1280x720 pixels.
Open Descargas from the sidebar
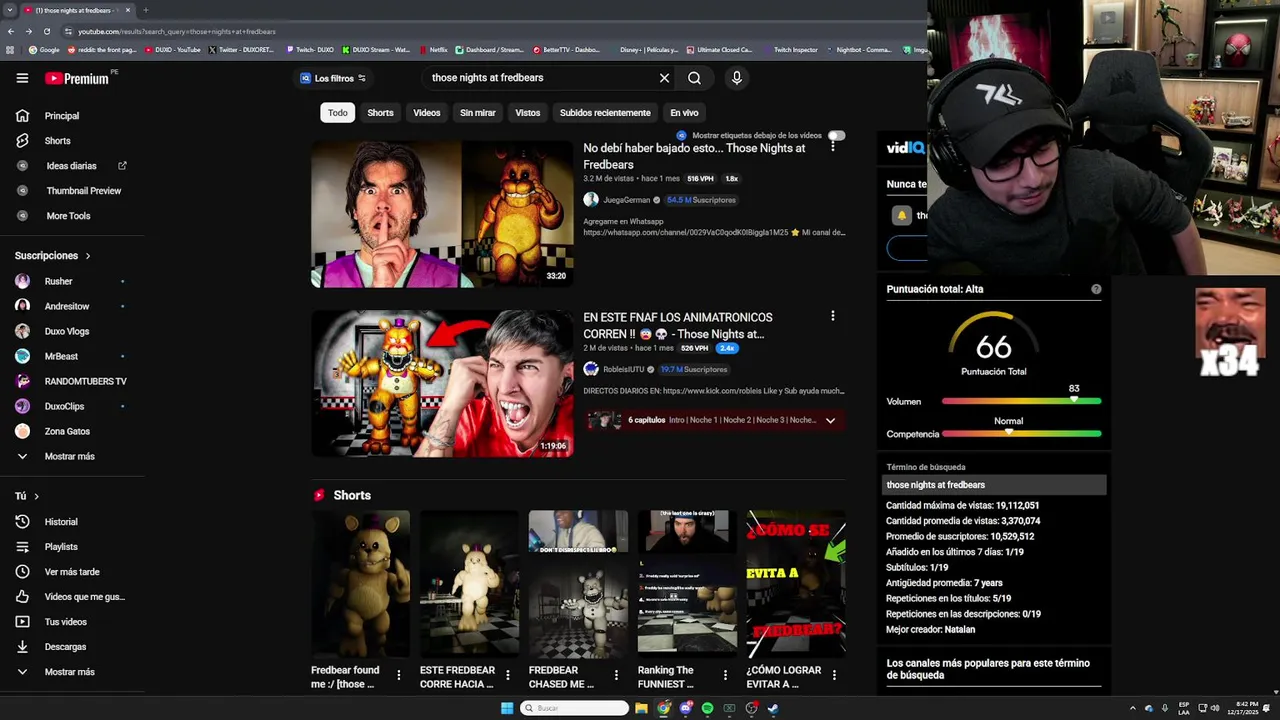(65, 647)
